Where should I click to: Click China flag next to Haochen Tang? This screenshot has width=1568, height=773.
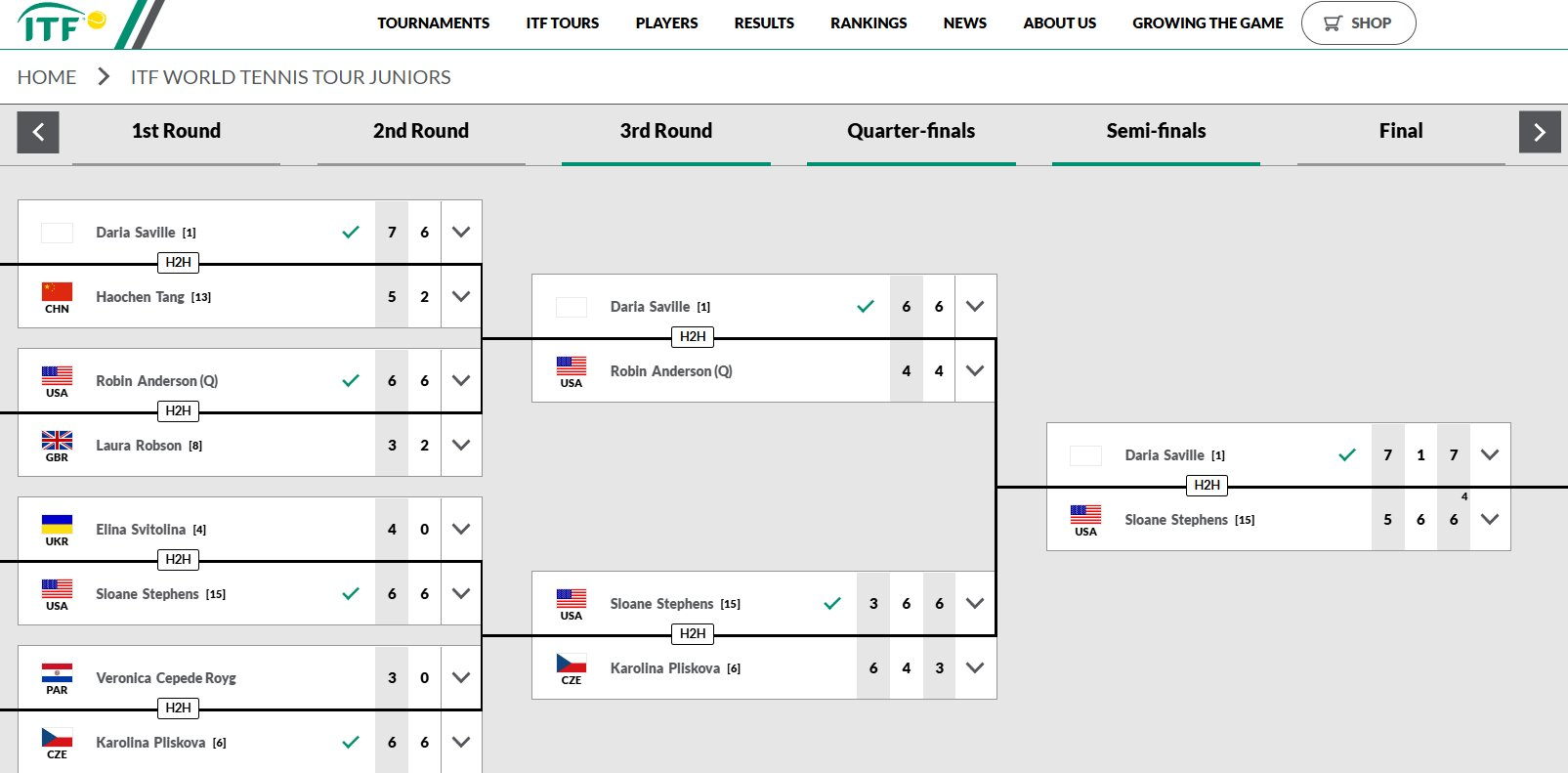[57, 291]
